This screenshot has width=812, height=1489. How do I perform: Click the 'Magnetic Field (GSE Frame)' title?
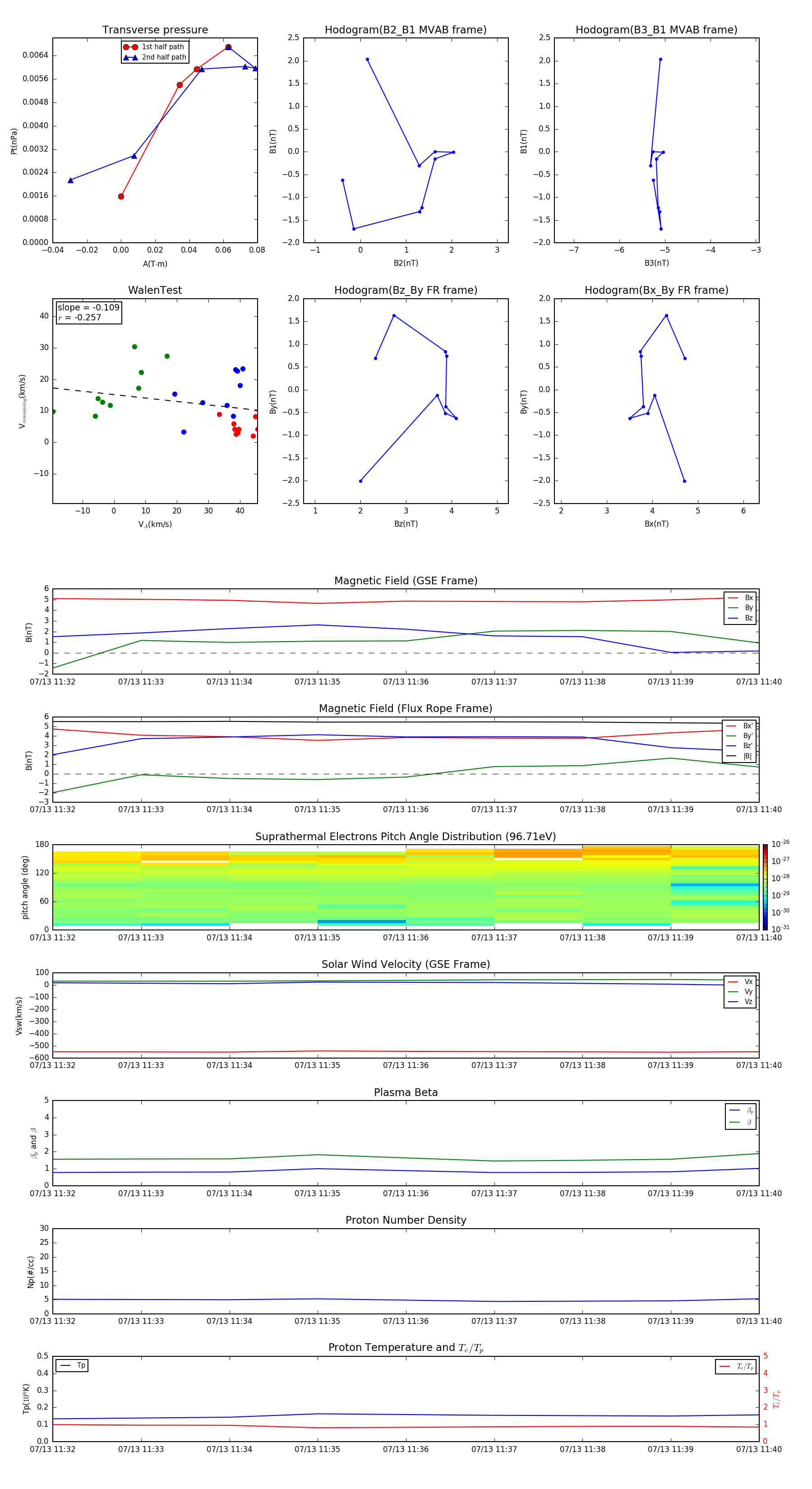(x=406, y=581)
